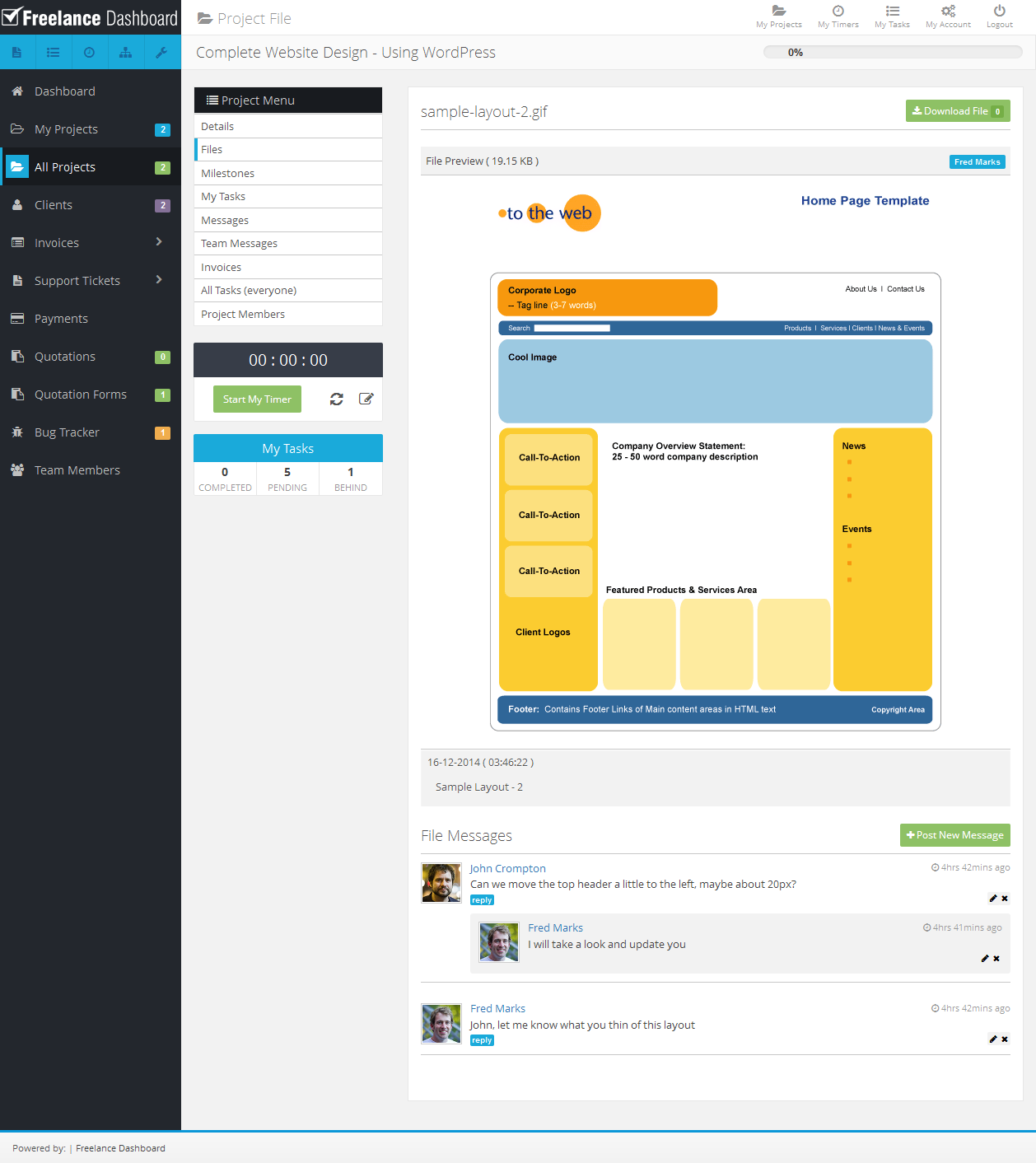Edit John Crompton's message with pencil icon
This screenshot has height=1163, width=1036.
click(993, 899)
